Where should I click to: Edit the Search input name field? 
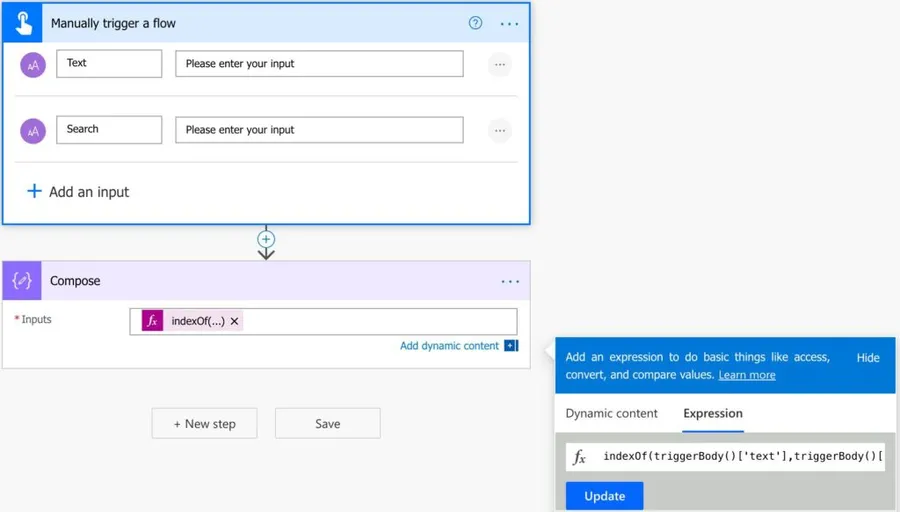point(109,129)
